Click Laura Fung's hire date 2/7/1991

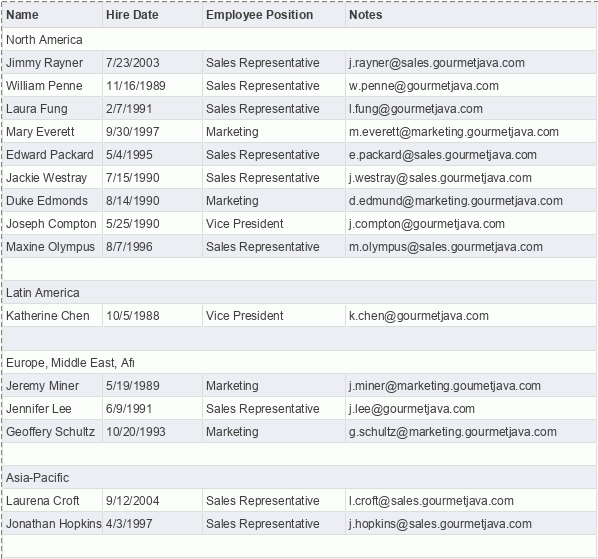click(129, 109)
